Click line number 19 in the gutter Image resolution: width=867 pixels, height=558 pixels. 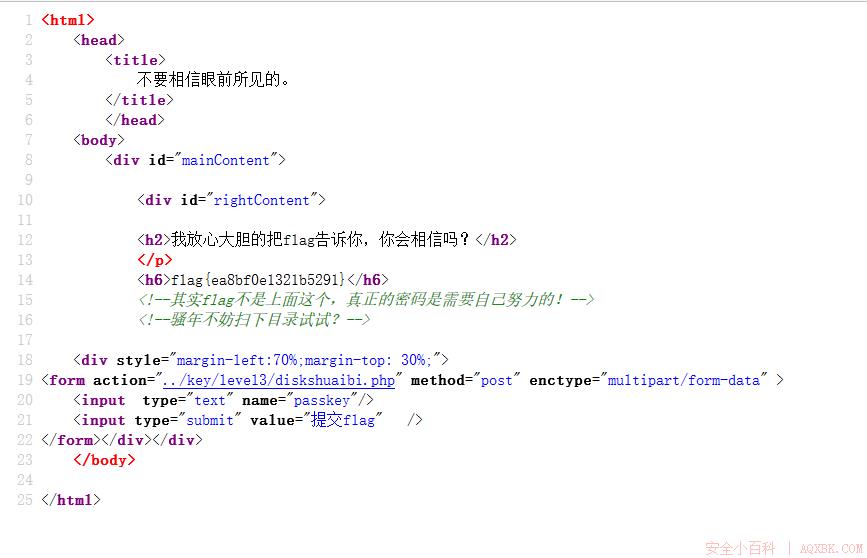[x=25, y=380]
